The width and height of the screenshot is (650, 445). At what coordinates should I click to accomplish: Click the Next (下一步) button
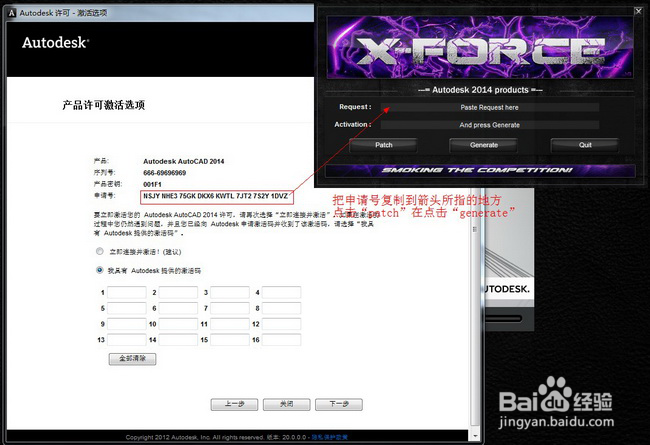(339, 404)
